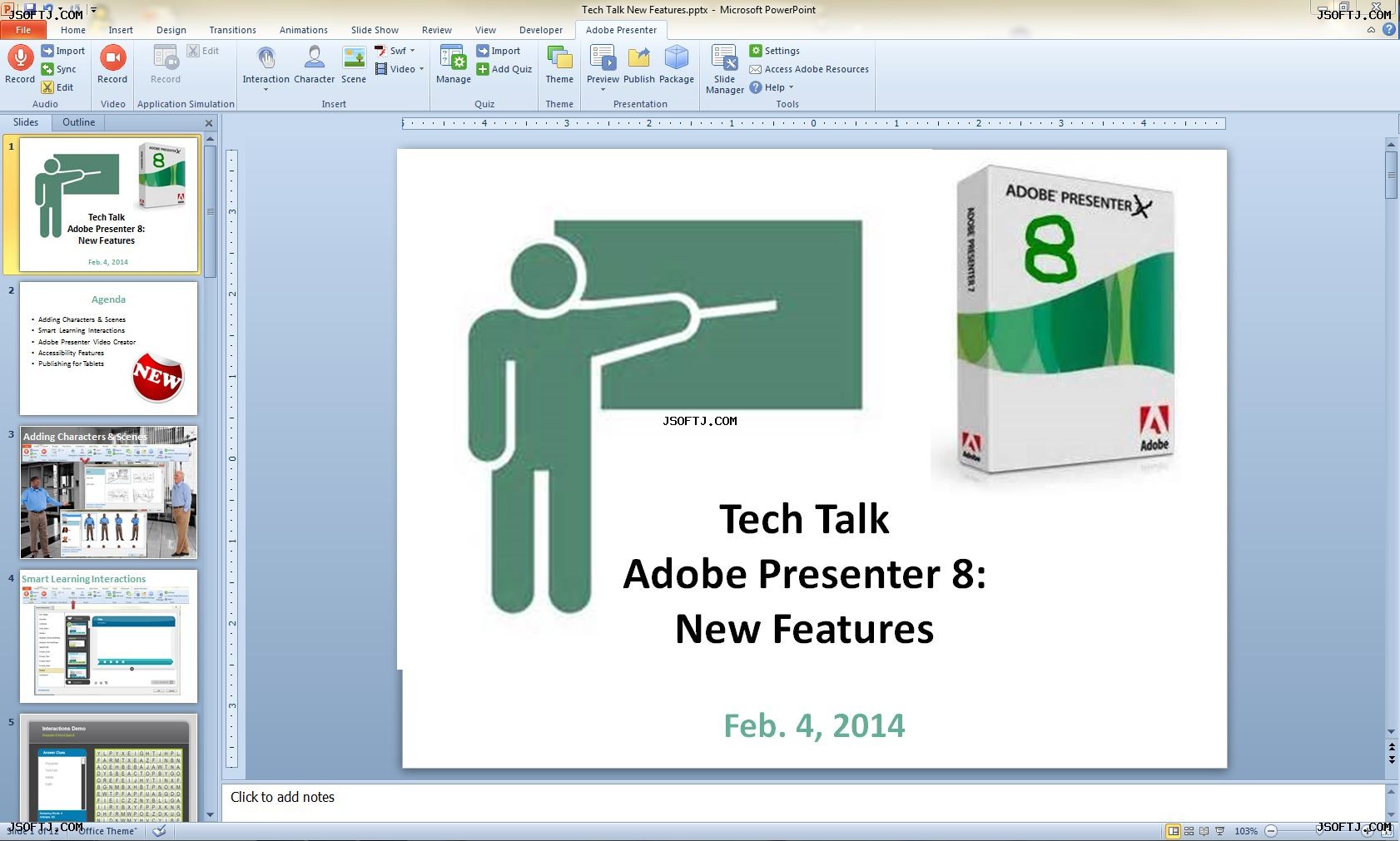Open the Slide Manager
Screen dimensions: 1400x841
724,69
